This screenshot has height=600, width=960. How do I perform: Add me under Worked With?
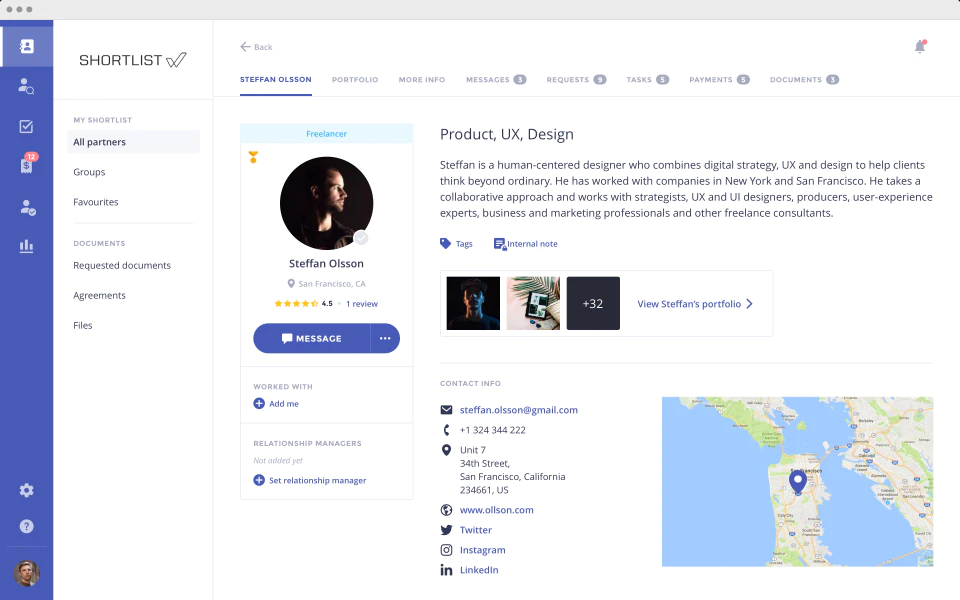(x=276, y=403)
